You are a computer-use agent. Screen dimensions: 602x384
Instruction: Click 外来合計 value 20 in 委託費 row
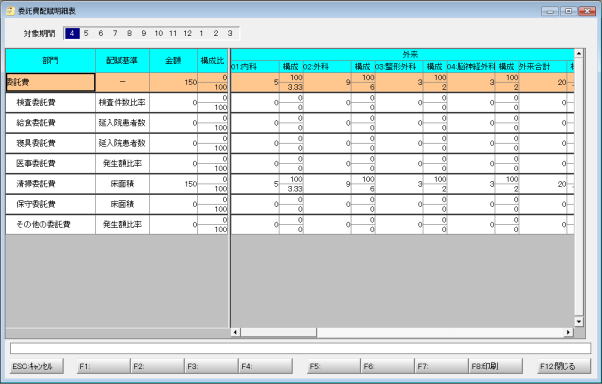(x=543, y=82)
